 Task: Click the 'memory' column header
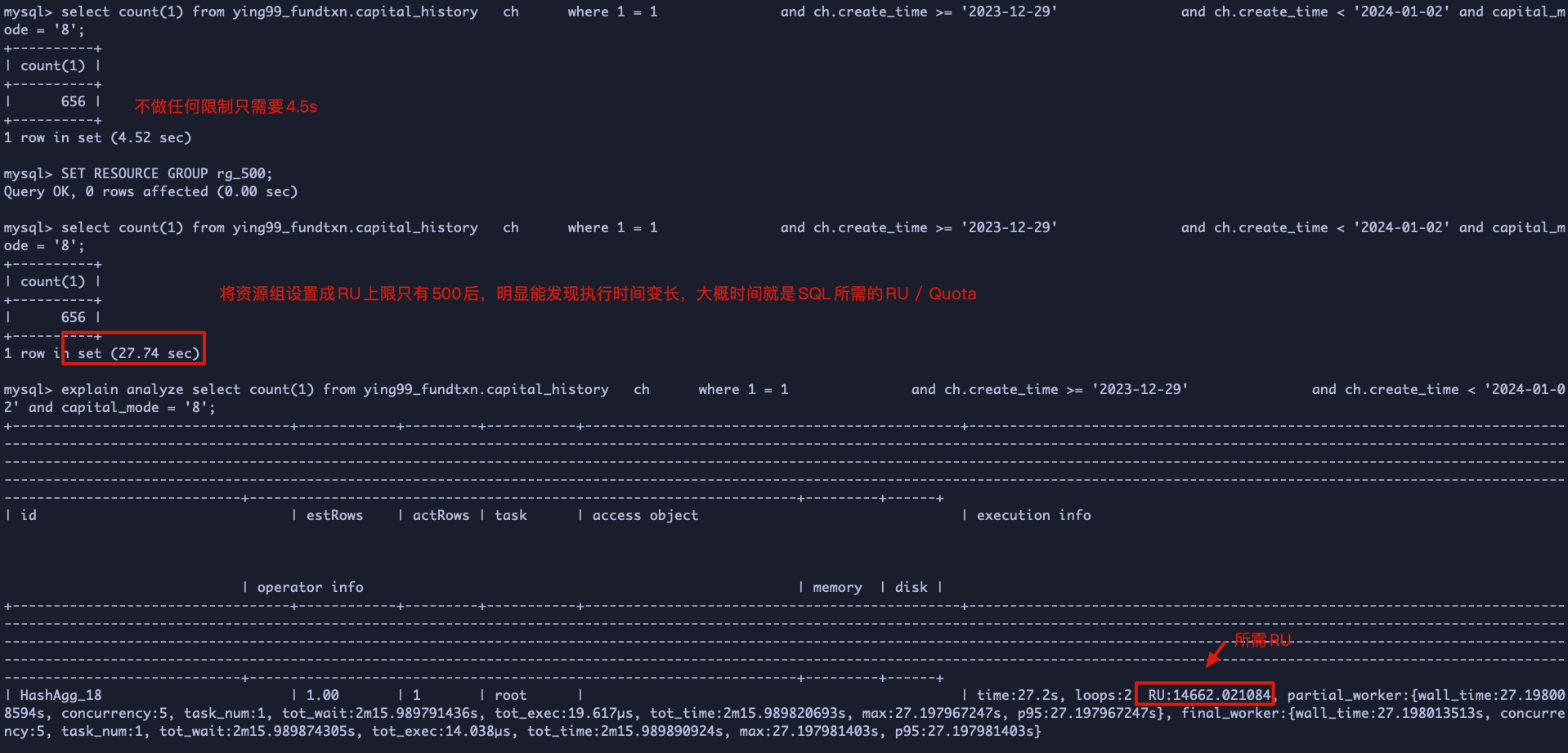tap(837, 587)
